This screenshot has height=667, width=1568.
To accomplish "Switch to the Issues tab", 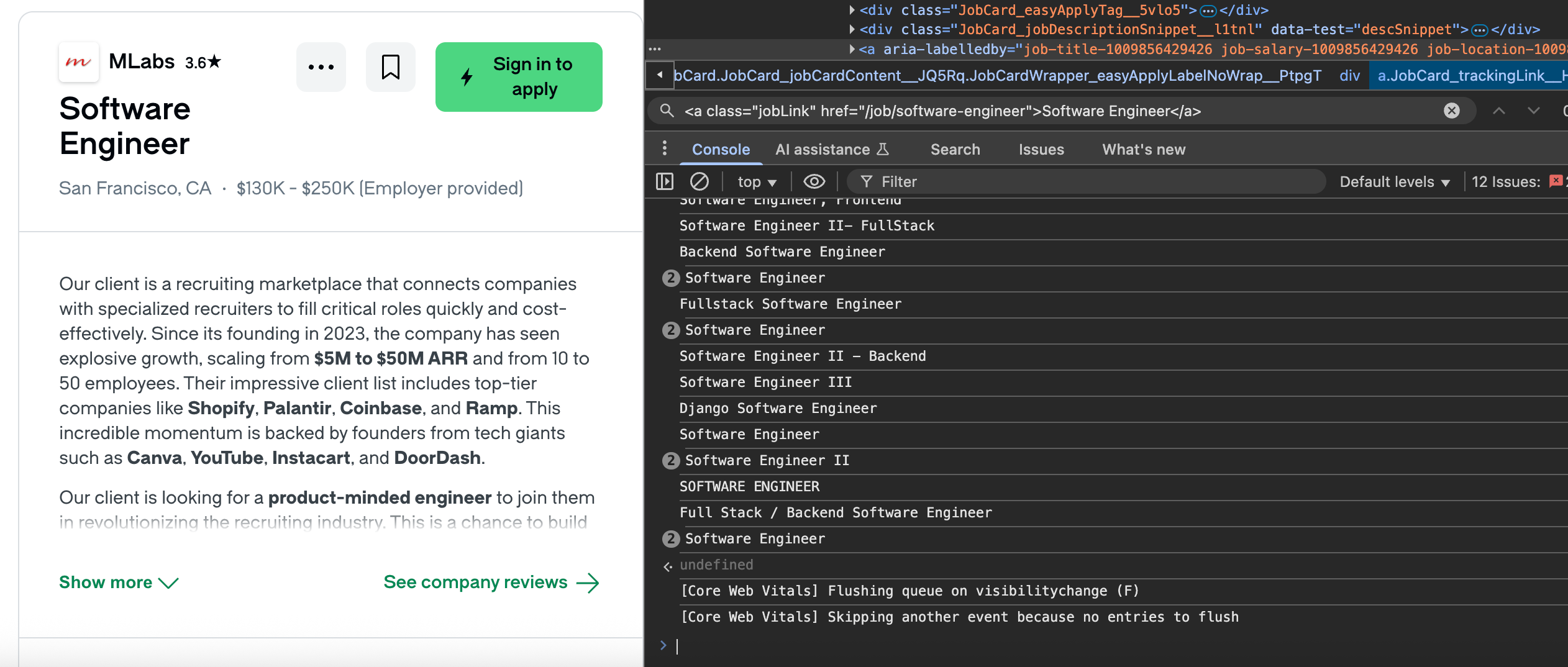I will click(x=1041, y=149).
